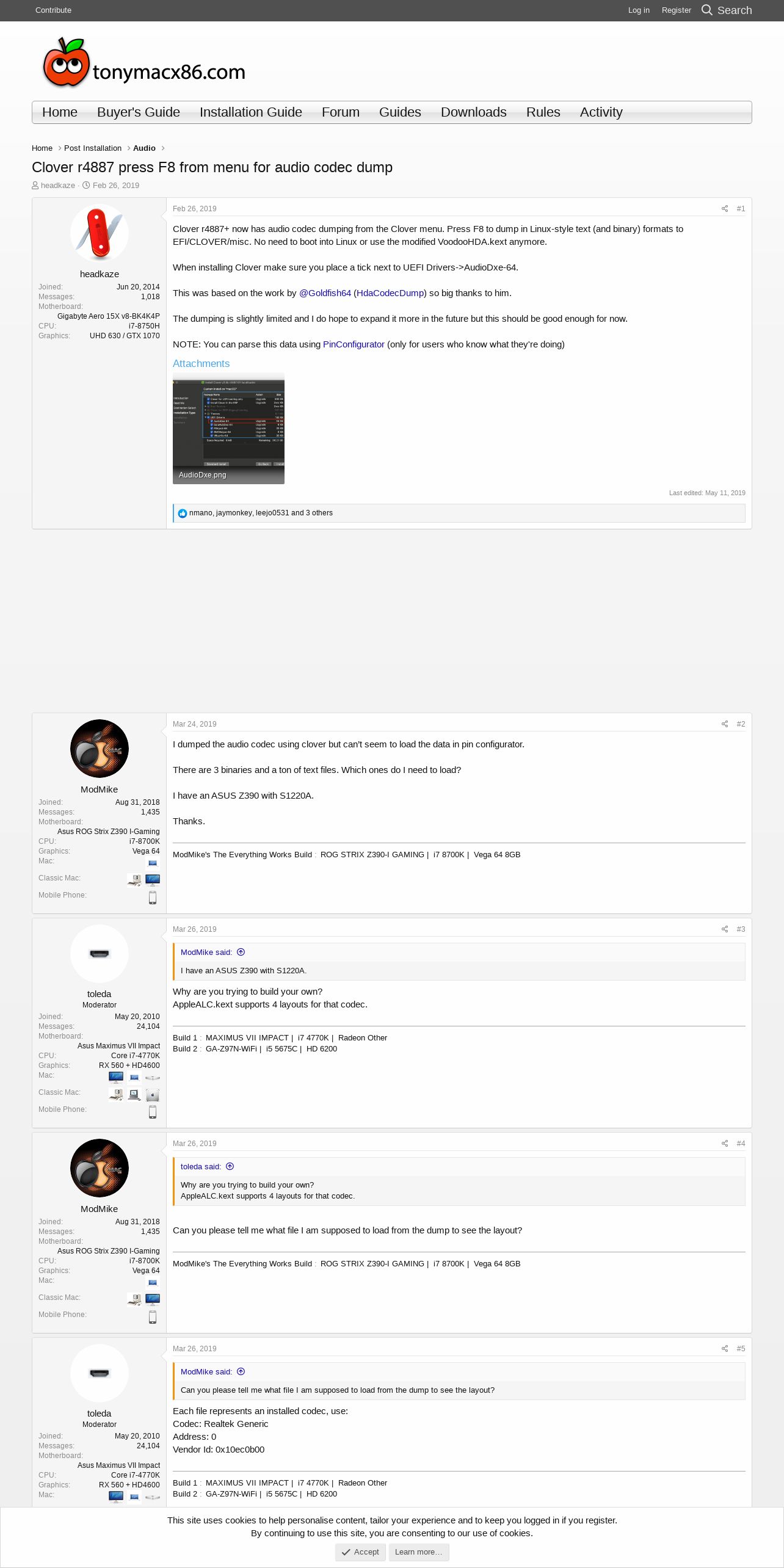Open Audio breadcrumb
Screen dimensions: 784x1568
pos(144,148)
